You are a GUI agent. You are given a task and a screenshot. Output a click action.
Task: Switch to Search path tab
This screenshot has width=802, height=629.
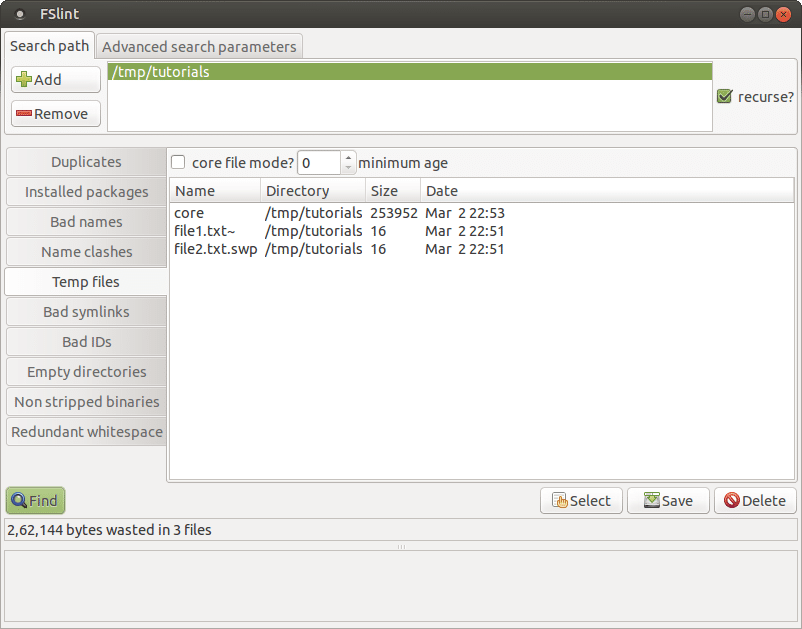tap(50, 46)
